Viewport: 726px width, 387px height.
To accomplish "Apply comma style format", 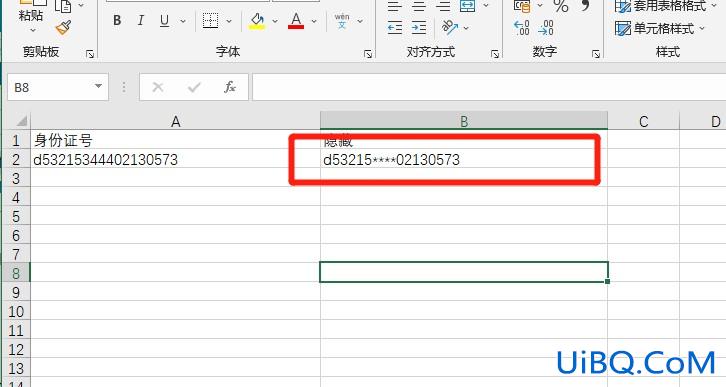I will [585, 6].
